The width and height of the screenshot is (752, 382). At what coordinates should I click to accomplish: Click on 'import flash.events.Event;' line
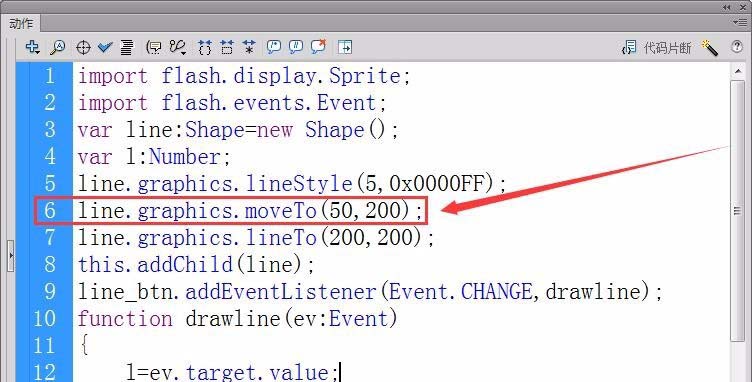(x=232, y=103)
